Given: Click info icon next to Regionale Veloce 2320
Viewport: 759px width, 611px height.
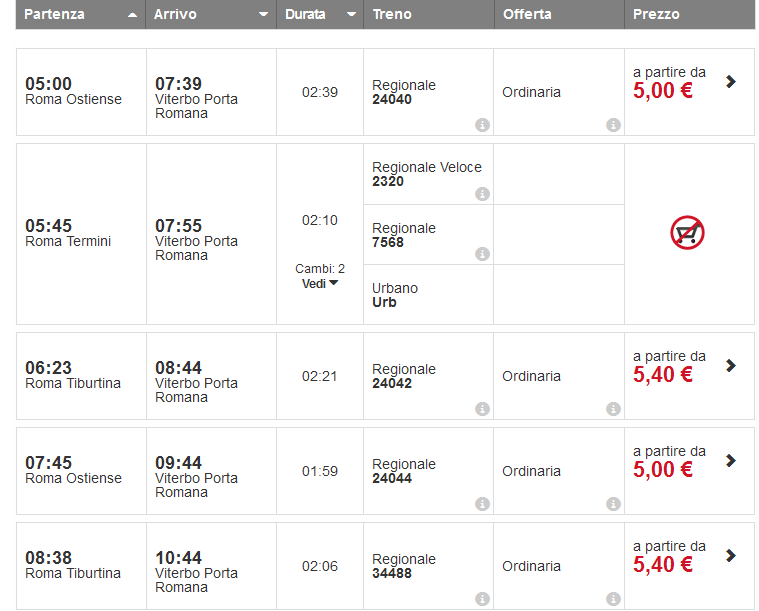Looking at the screenshot, I should click(482, 194).
